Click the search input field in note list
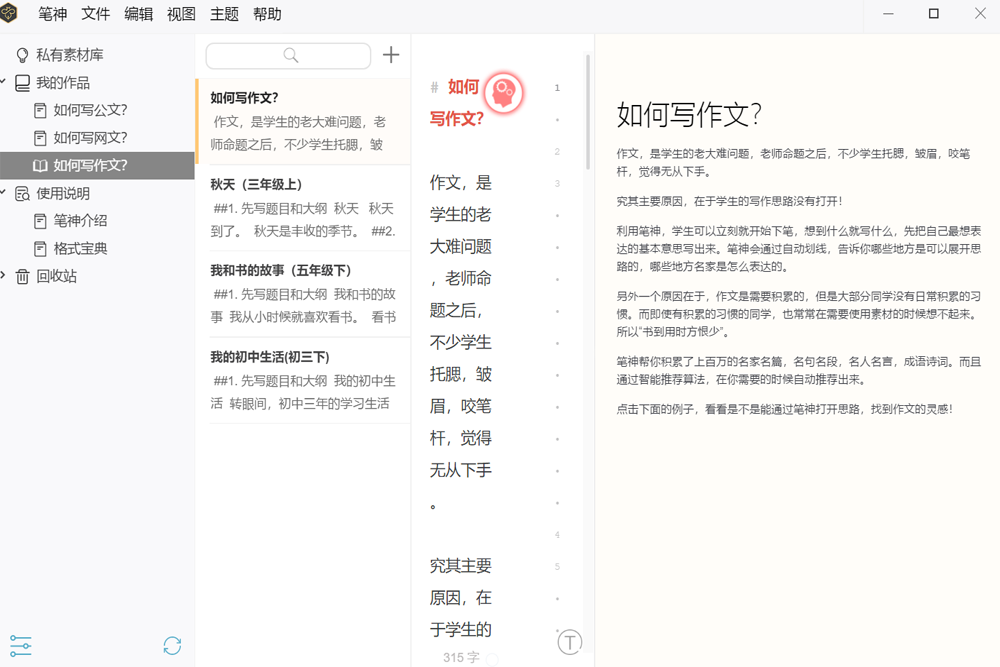The image size is (1000, 667). [288, 55]
